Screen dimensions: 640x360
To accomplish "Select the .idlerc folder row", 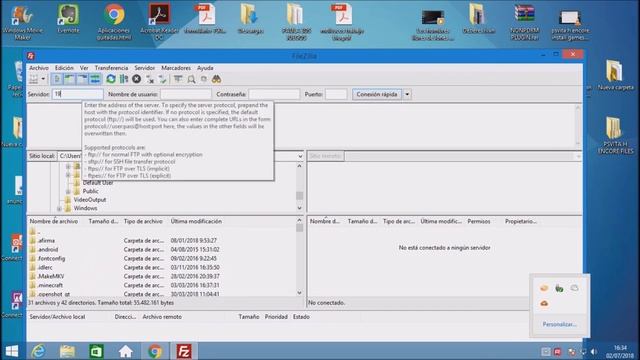I will (162, 267).
